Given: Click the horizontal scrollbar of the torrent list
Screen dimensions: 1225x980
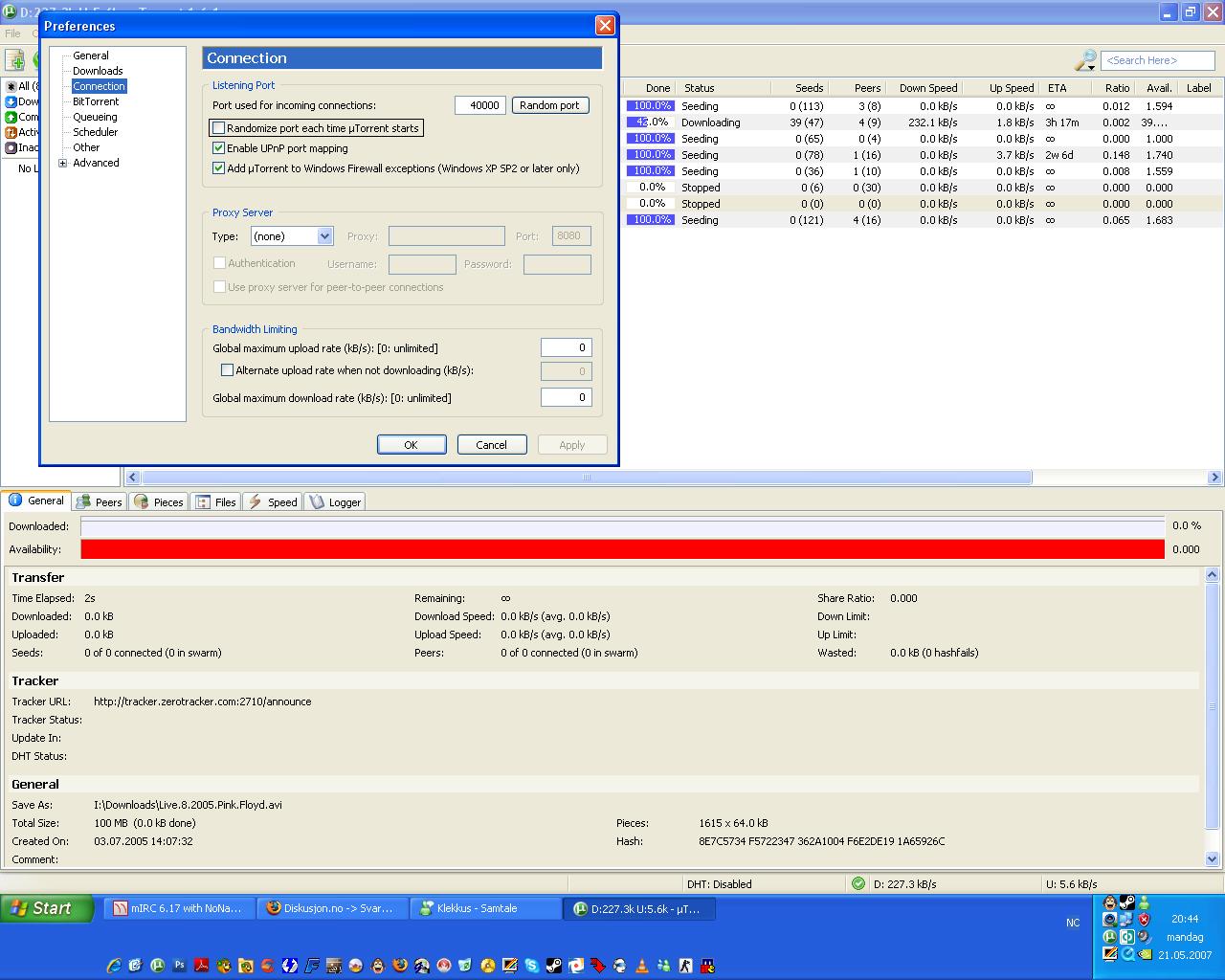Looking at the screenshot, I should click(586, 477).
